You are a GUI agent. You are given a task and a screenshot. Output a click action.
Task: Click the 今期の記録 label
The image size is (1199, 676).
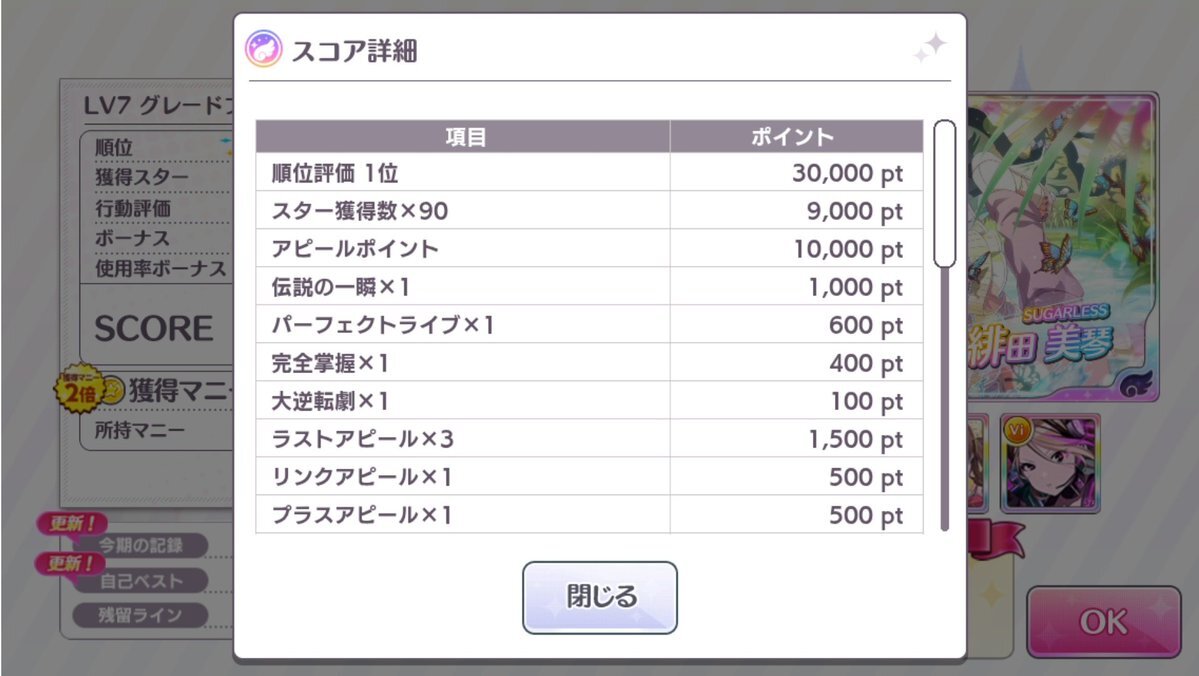point(140,546)
